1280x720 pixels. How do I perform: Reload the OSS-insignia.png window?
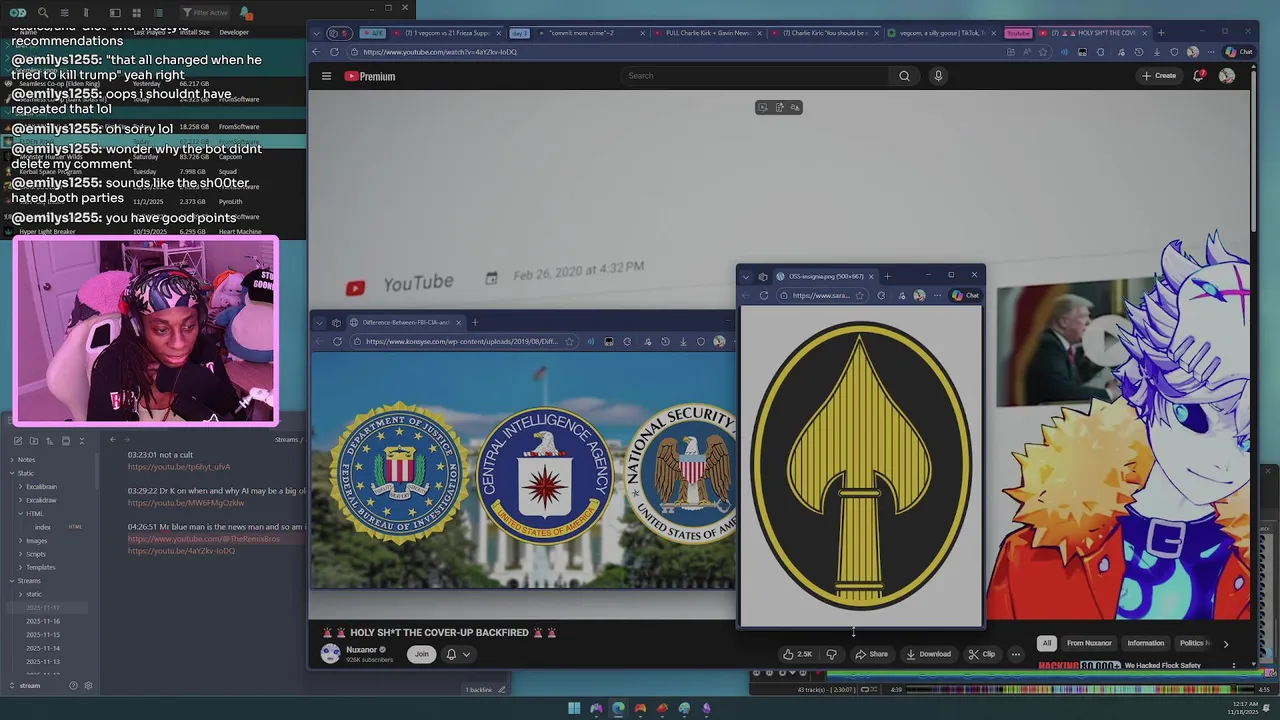click(764, 295)
